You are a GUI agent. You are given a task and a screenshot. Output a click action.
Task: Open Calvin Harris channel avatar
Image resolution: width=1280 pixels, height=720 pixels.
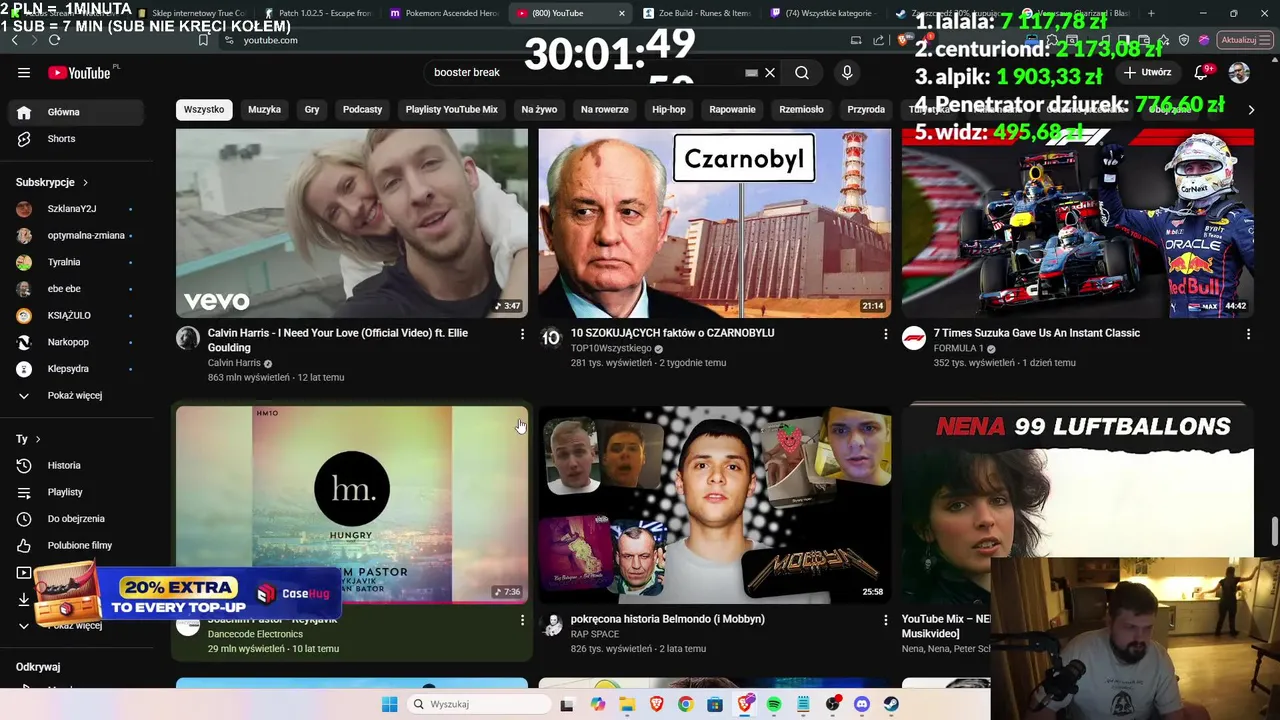188,338
